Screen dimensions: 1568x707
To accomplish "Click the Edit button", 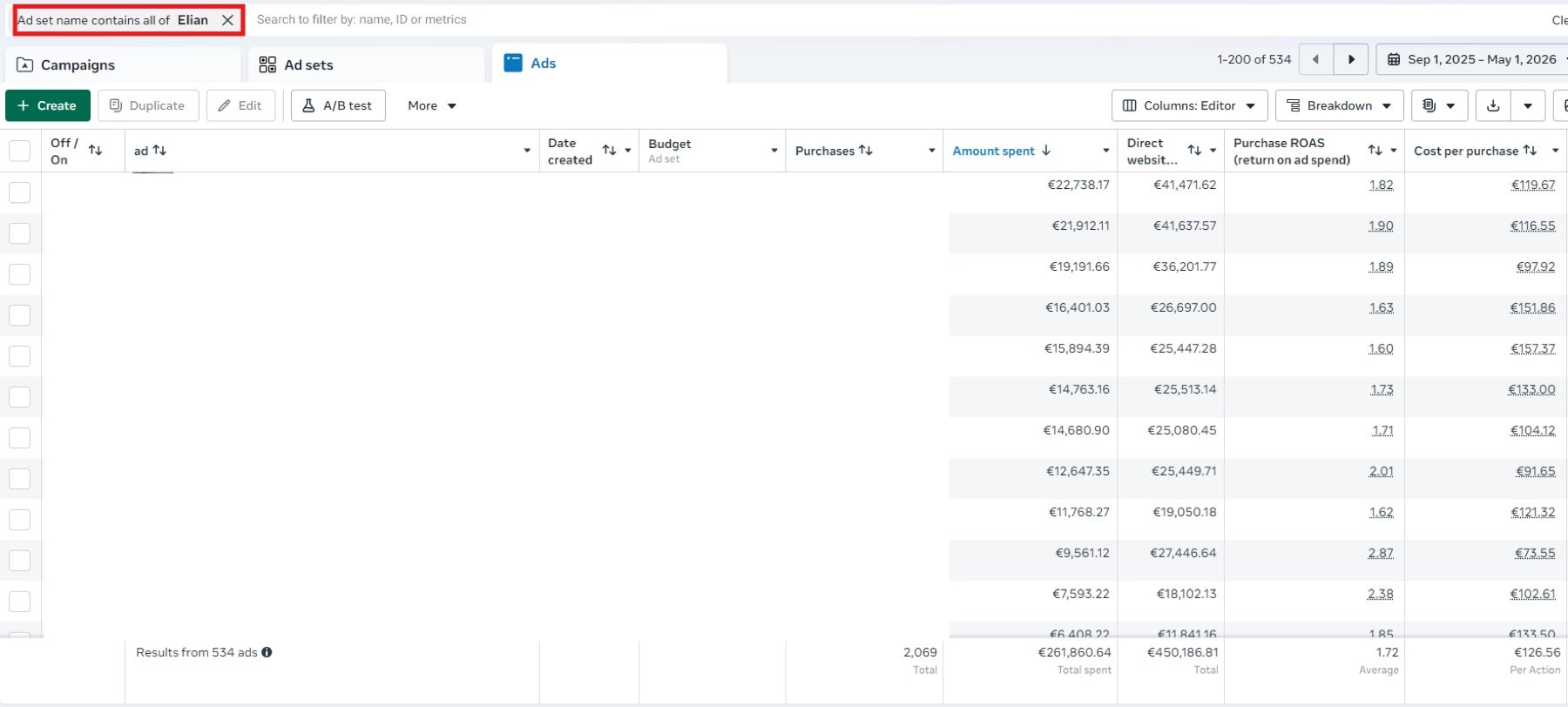I will 241,105.
